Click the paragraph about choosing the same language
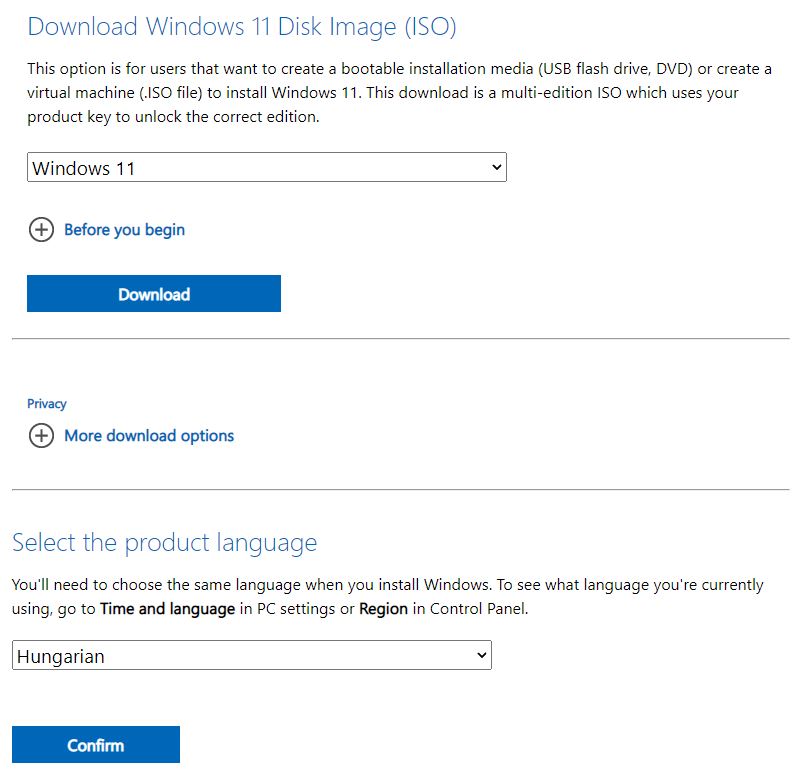806x780 pixels. point(387,596)
